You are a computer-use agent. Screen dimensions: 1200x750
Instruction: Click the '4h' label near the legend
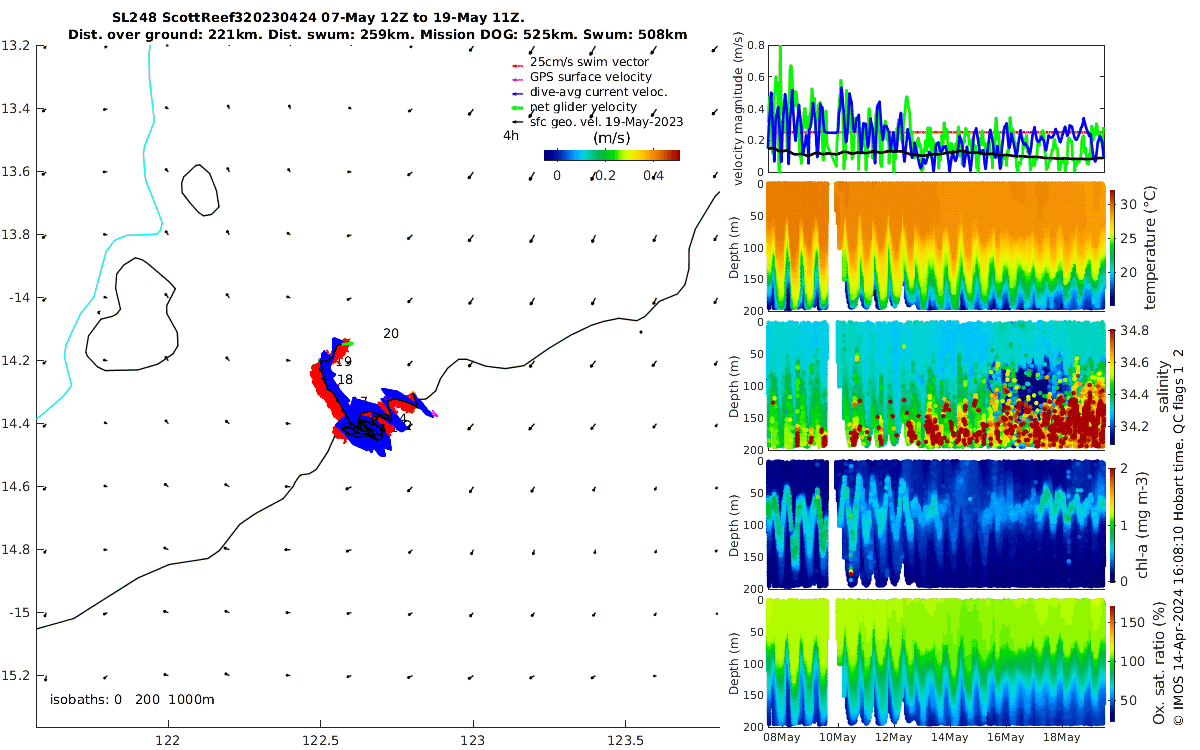[x=511, y=135]
